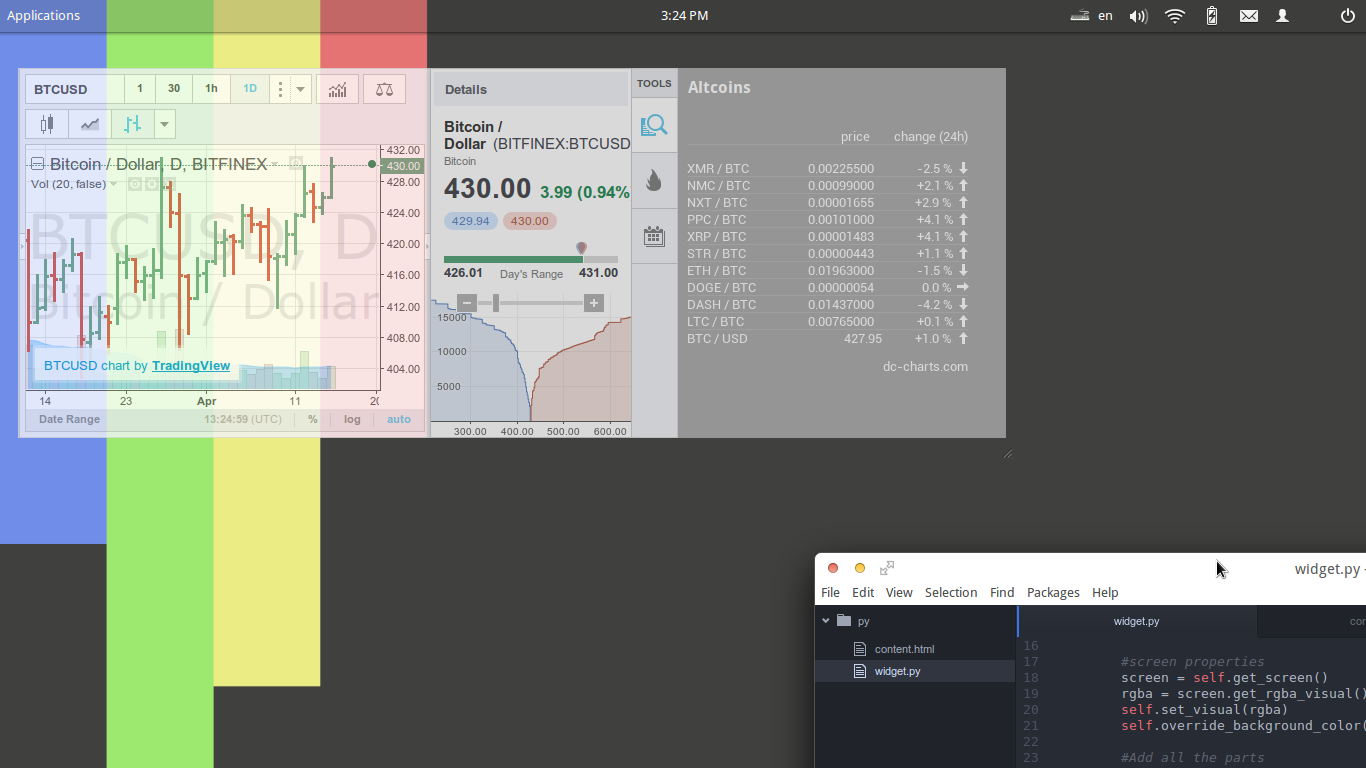Screen dimensions: 1366x768
Task: Open the symbol details magnifier tool
Action: click(x=654, y=125)
